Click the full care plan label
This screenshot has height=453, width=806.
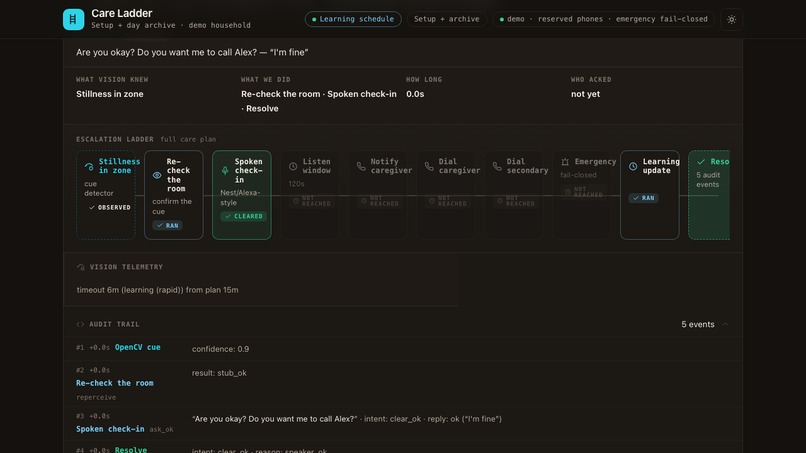click(188, 139)
